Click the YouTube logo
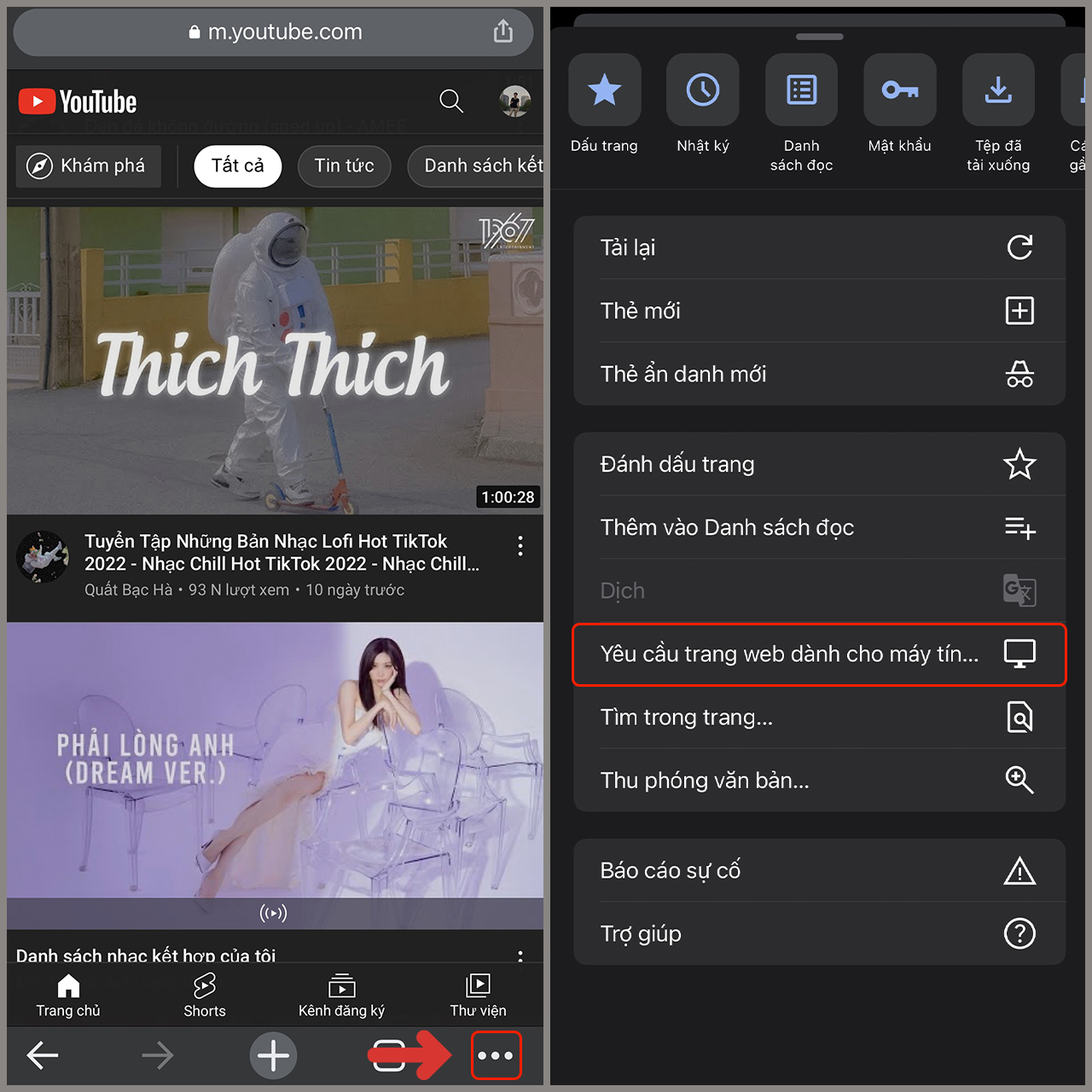This screenshot has height=1092, width=1092. pos(78,102)
